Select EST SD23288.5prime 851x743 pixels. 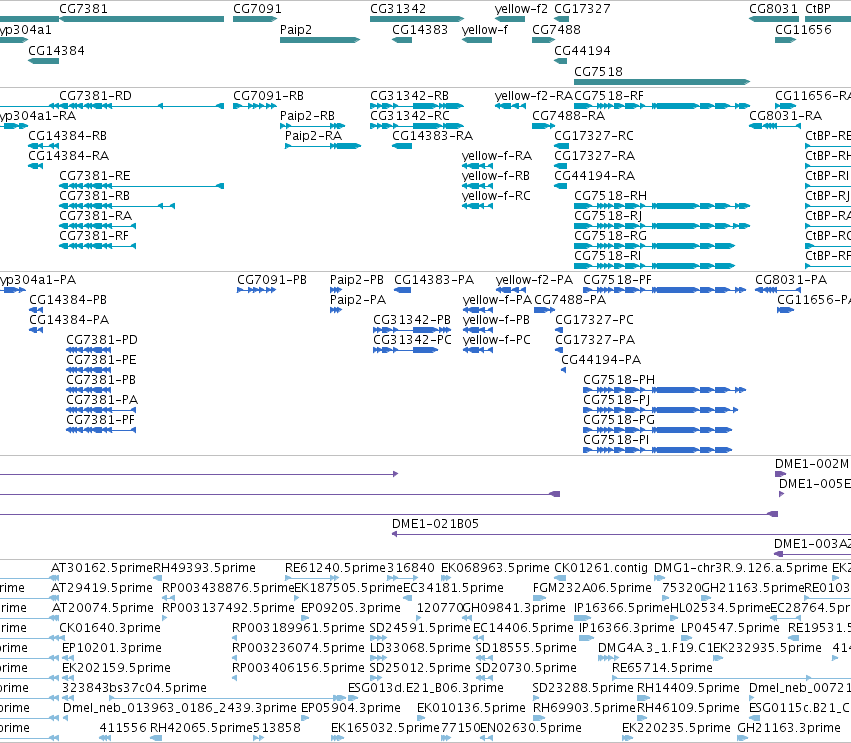pos(583,688)
